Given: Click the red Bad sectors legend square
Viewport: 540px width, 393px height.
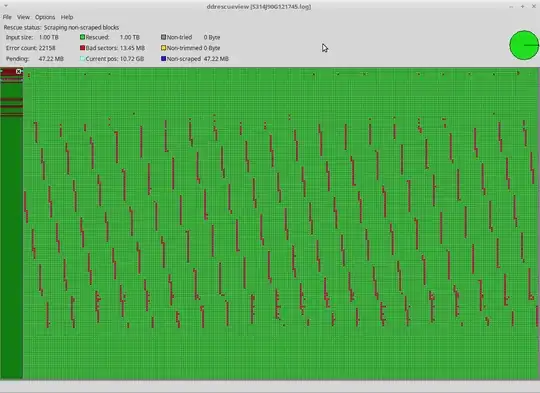Looking at the screenshot, I should (x=82, y=48).
